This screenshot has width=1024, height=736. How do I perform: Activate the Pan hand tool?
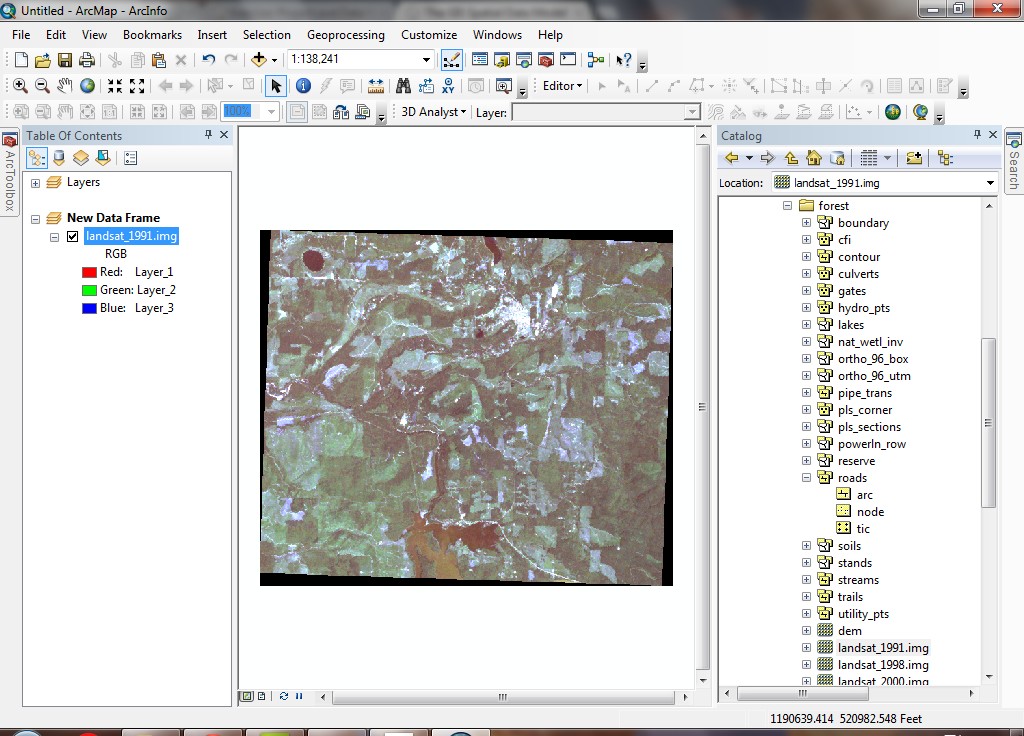[x=65, y=86]
